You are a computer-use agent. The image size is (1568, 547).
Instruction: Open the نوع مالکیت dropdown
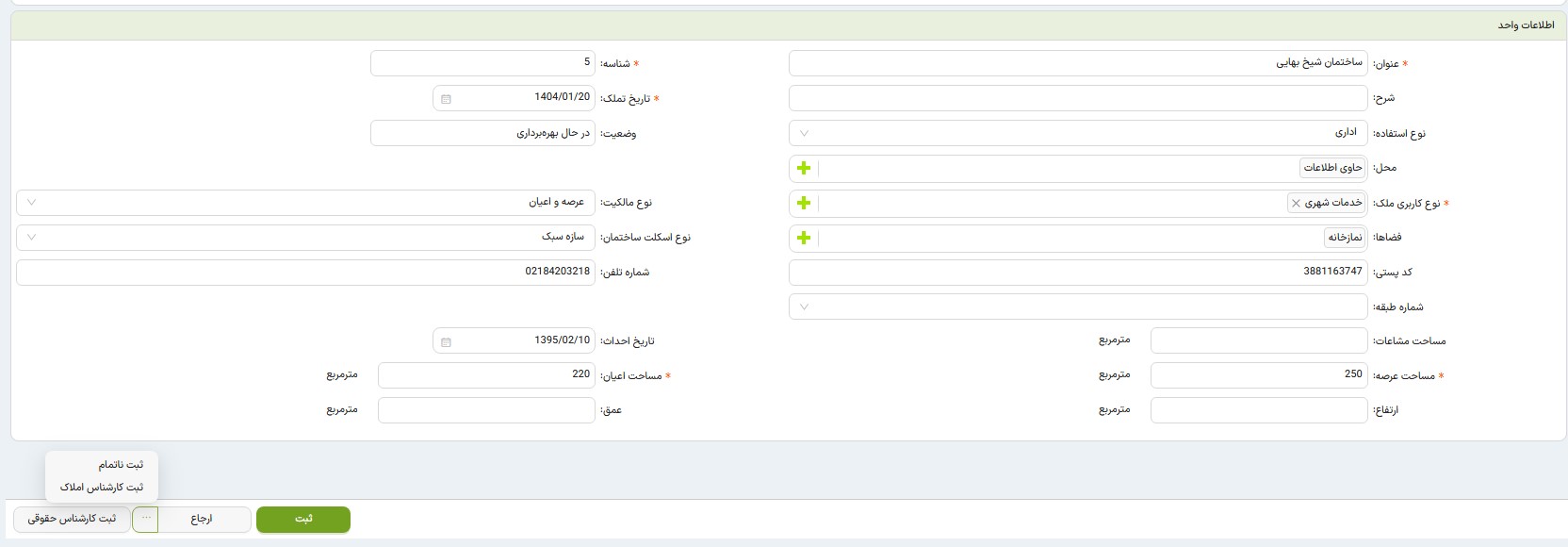31,203
